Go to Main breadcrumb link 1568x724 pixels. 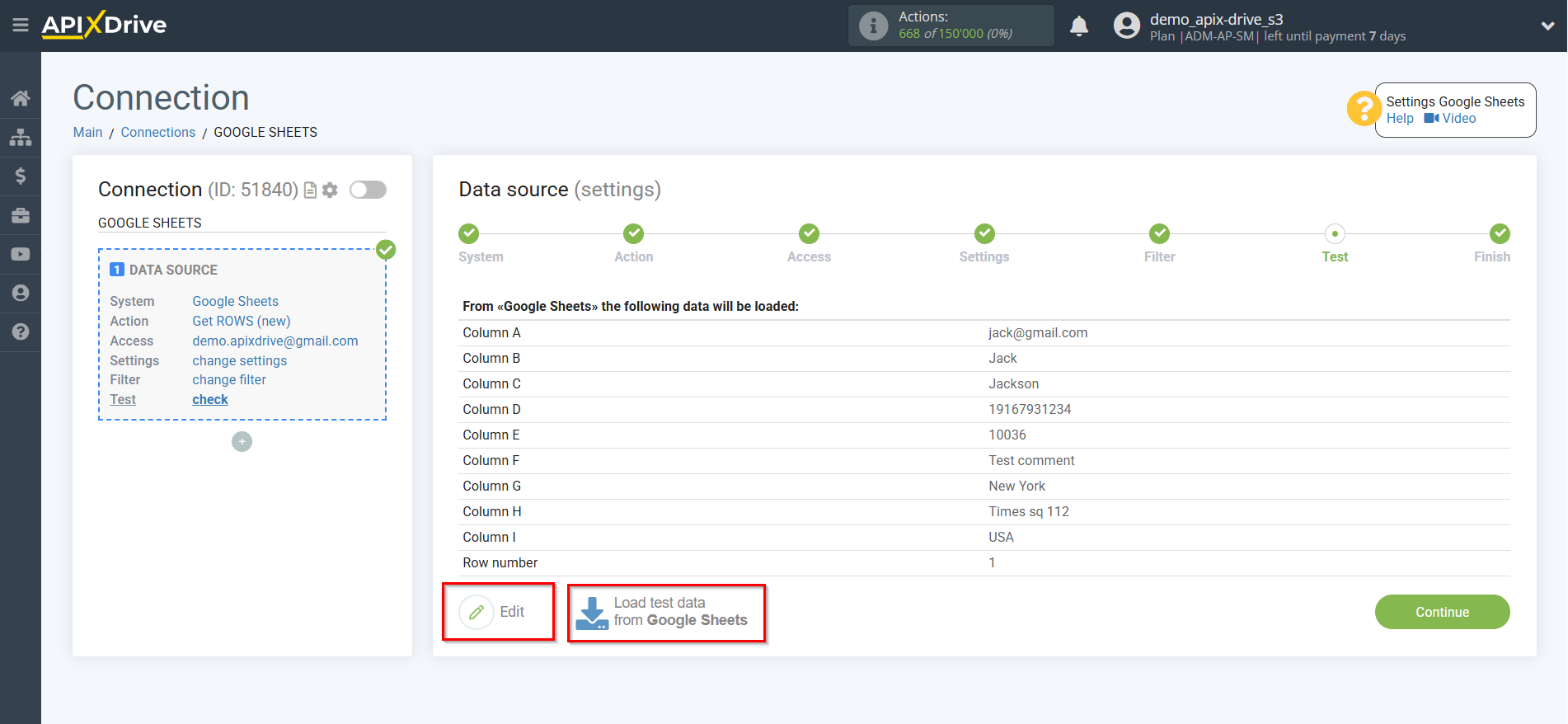tap(87, 133)
